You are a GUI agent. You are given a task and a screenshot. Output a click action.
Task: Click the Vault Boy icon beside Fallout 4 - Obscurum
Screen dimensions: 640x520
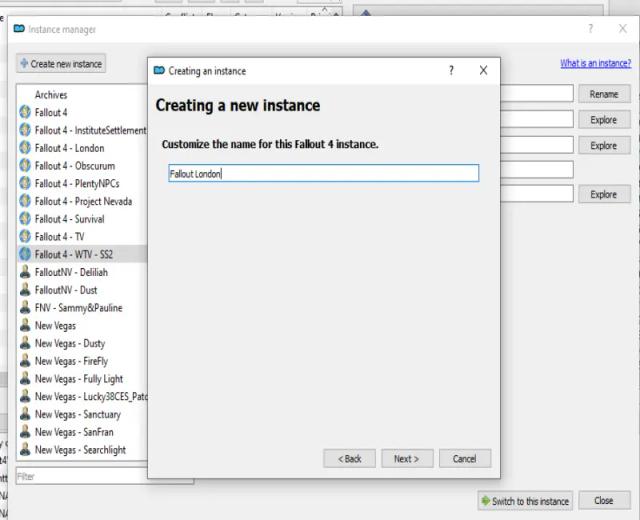(x=25, y=166)
